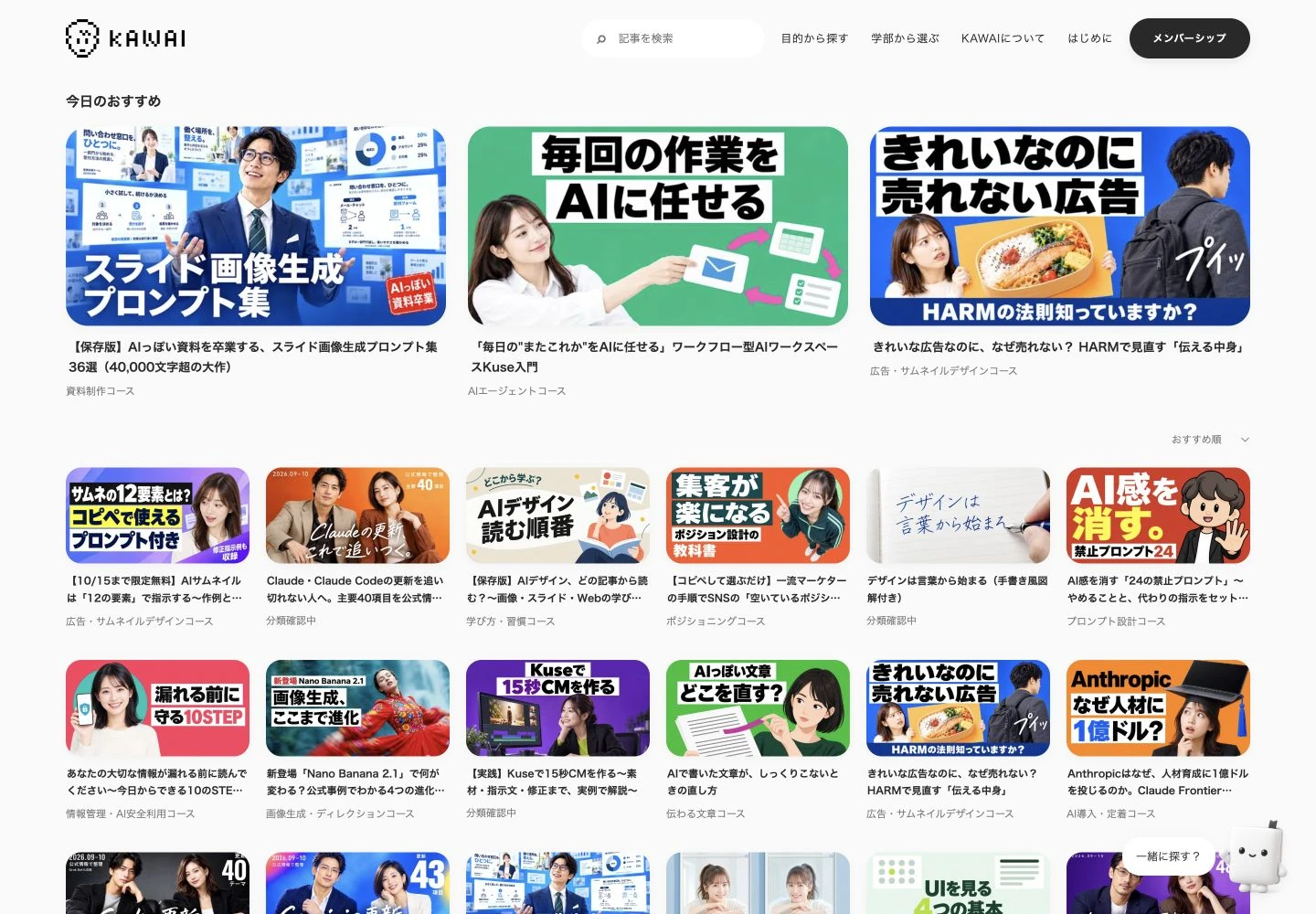The height and width of the screenshot is (914, 1316).
Task: Open the AIデザイン読む順番 thumbnail
Action: coord(557,515)
